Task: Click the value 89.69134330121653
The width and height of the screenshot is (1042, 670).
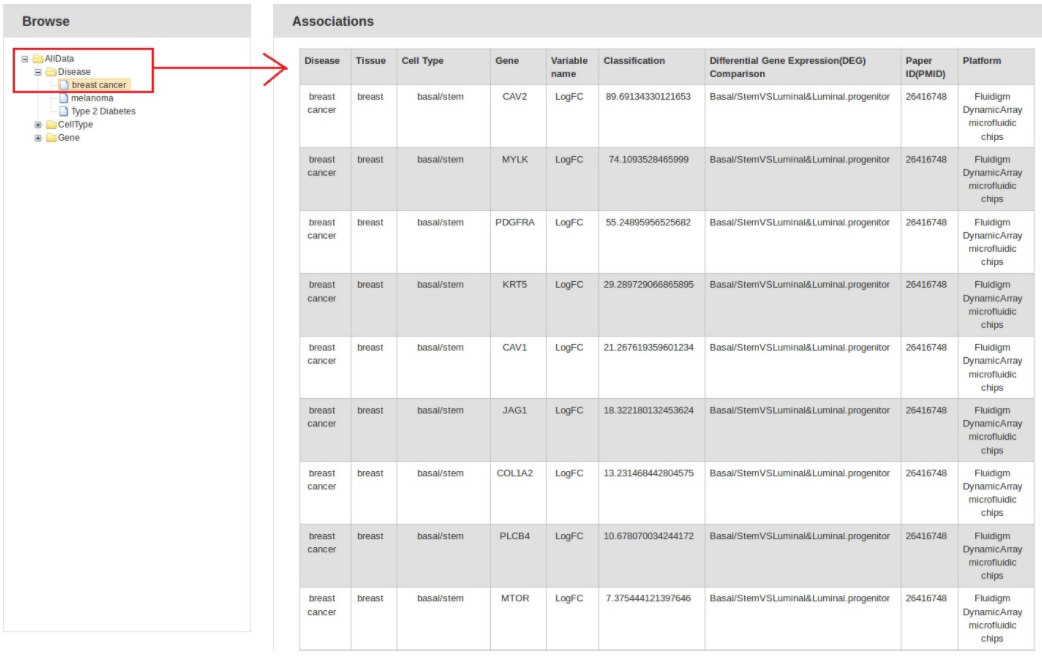Action: (x=648, y=96)
